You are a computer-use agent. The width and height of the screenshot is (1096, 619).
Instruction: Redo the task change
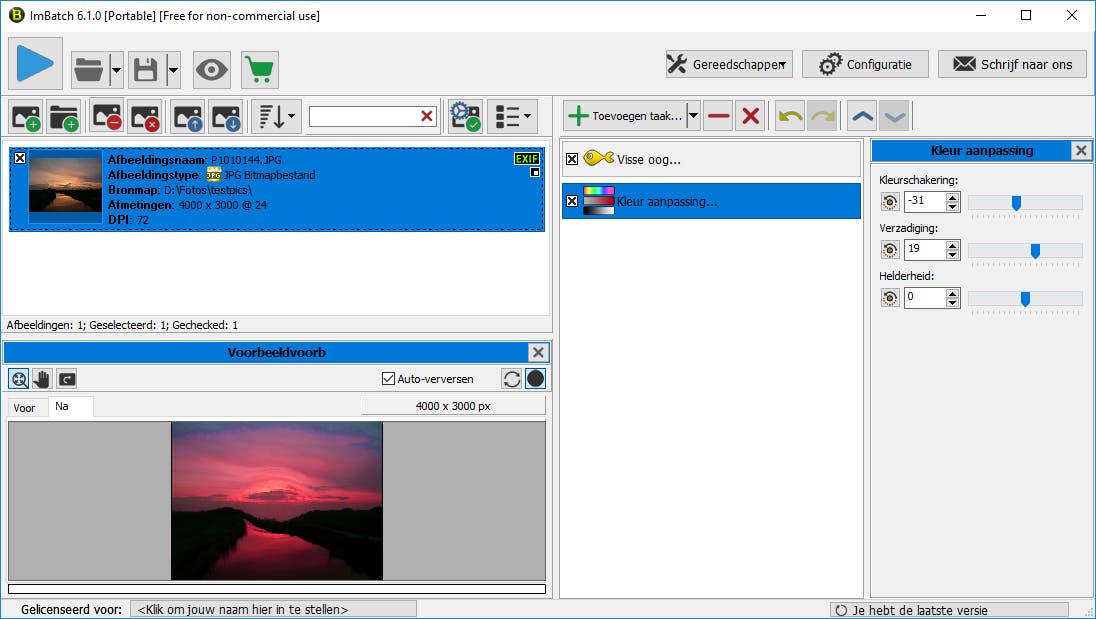click(823, 116)
